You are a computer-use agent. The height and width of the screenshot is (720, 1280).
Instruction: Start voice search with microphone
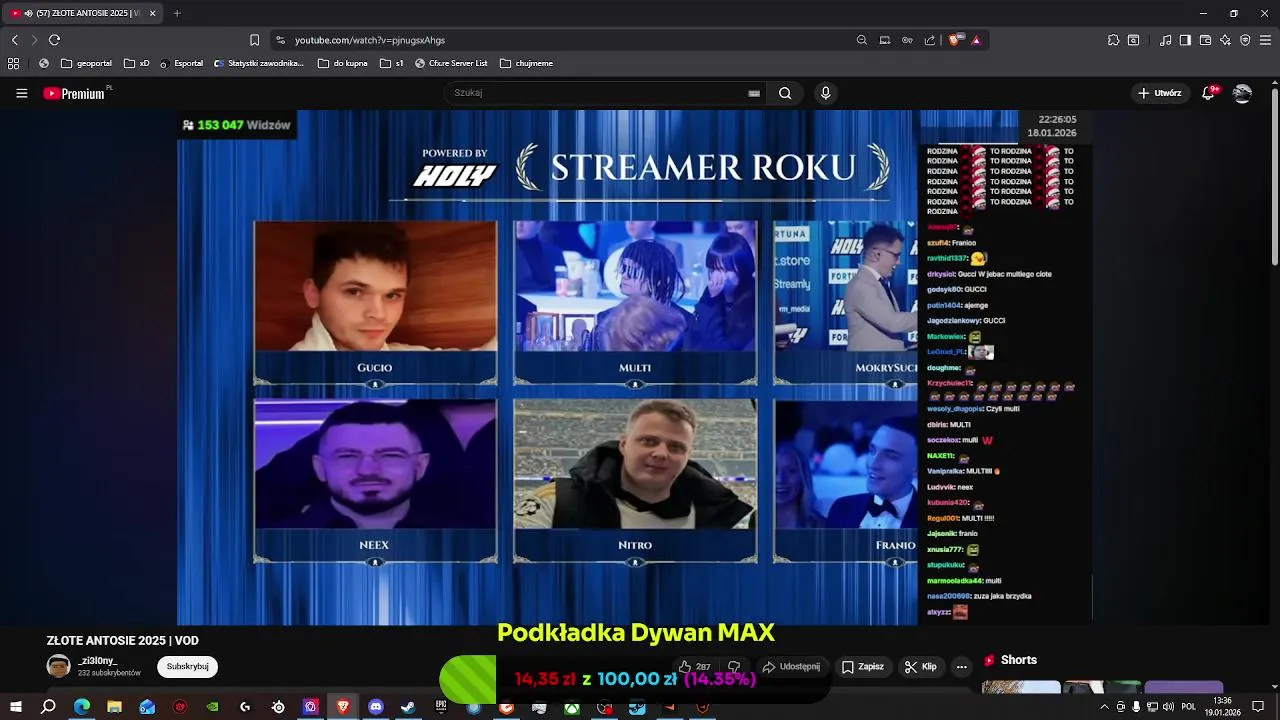(825, 93)
